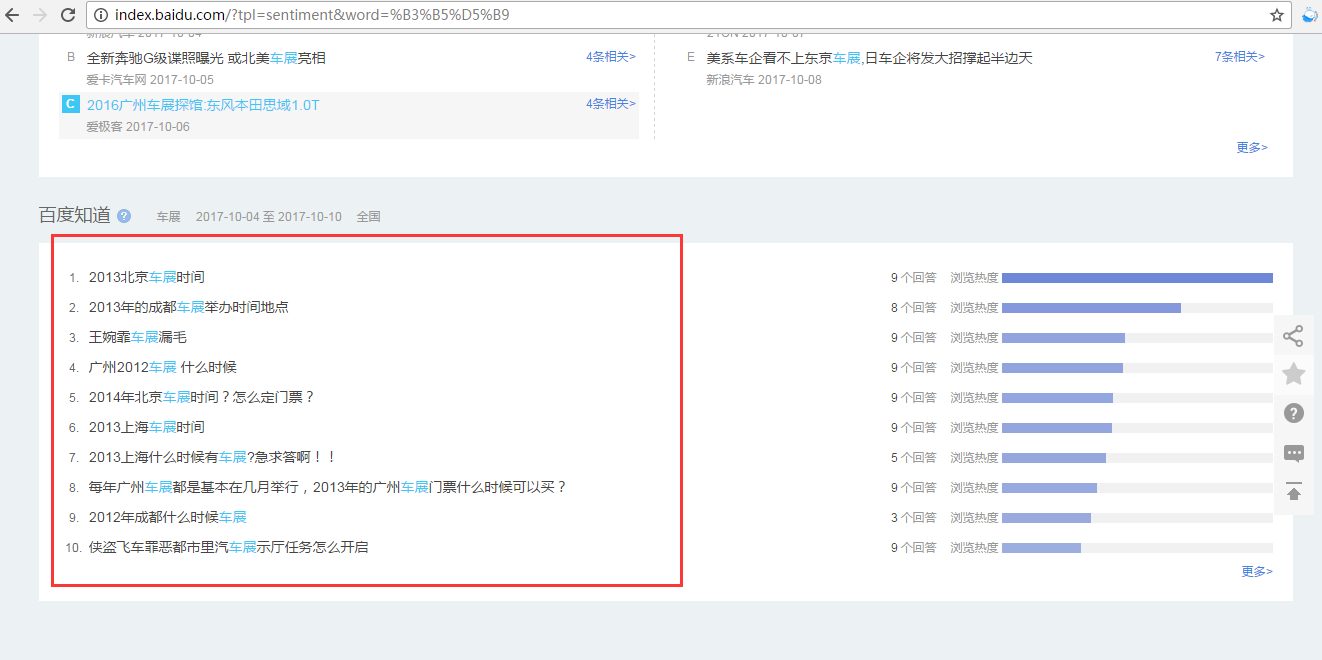The height and width of the screenshot is (660, 1322).
Task: Open the blue browser extension icon
Action: click(x=1310, y=15)
